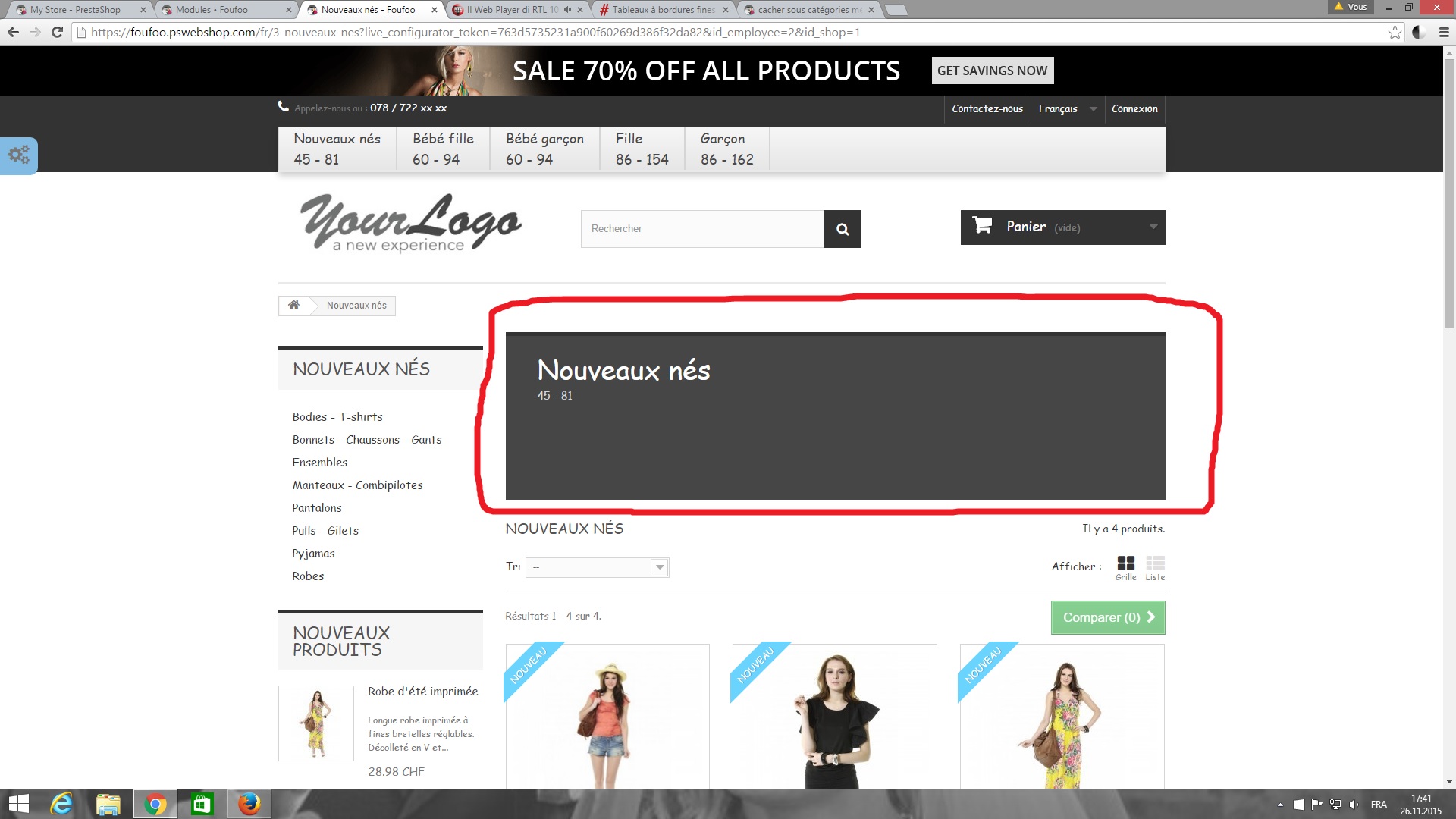1456x819 pixels.
Task: Click the Nouveaux nés breadcrumb
Action: click(356, 305)
